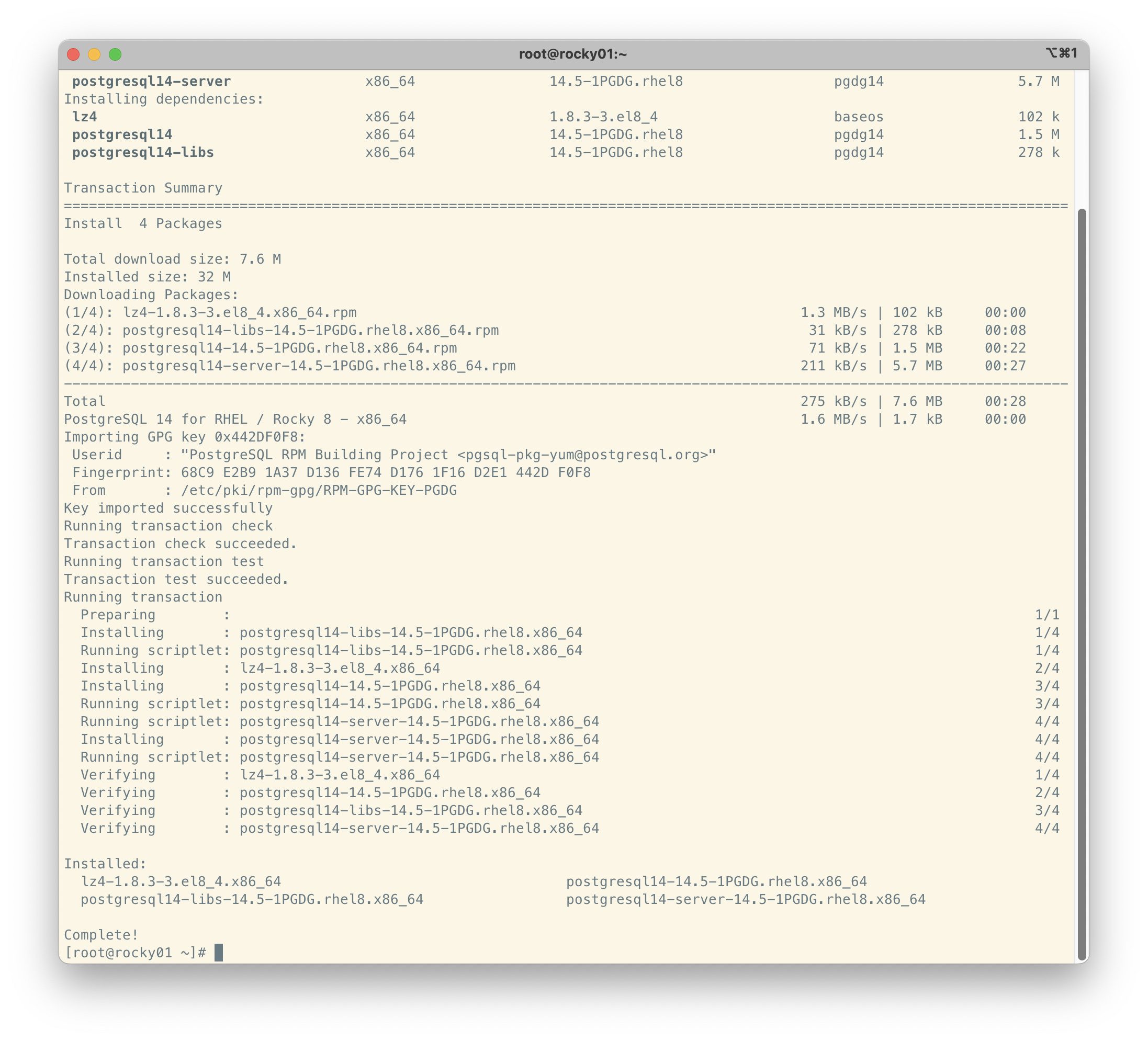Click the /etc/pki/rpm-gpg/RPM-GPG-KEY-PGDG path
This screenshot has width=1148, height=1041.
(319, 491)
